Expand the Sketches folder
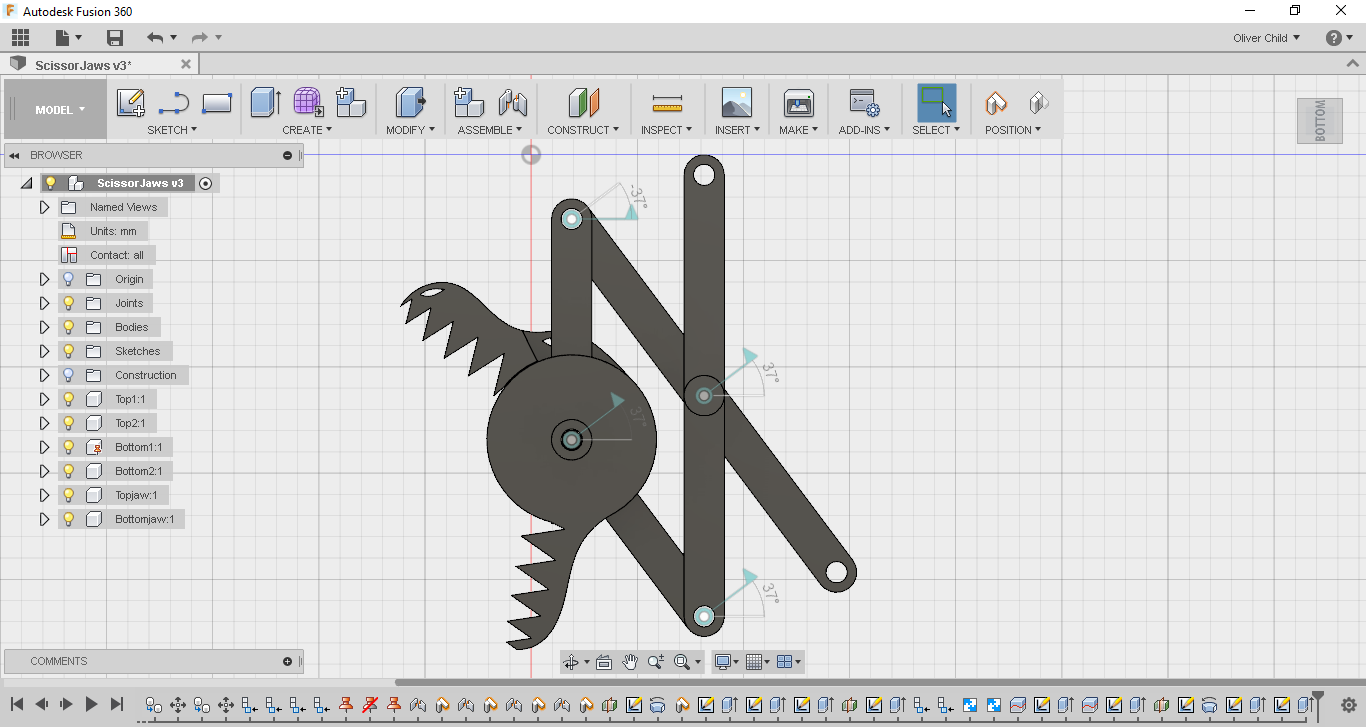 (x=43, y=351)
